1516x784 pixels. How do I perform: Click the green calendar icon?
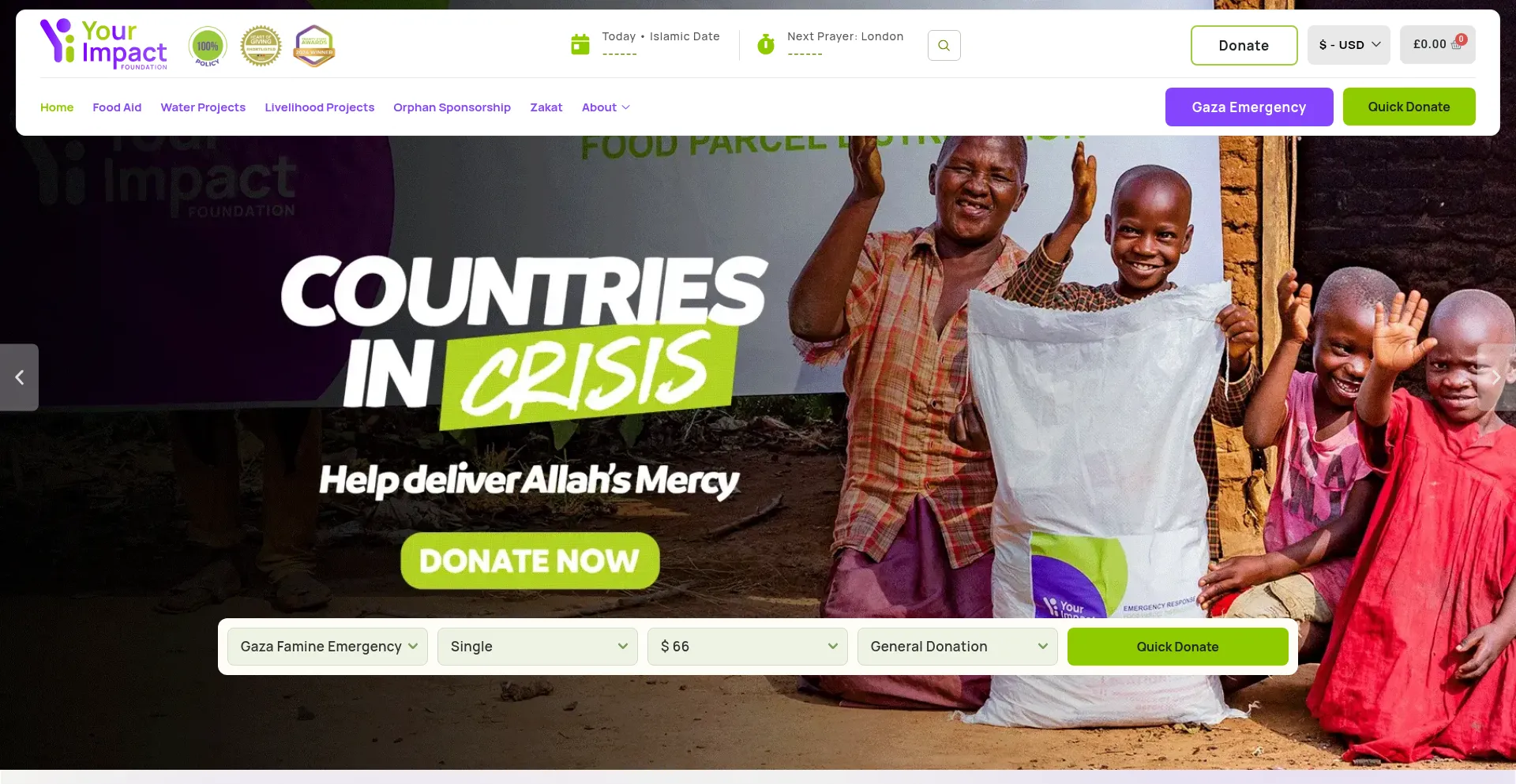[580, 44]
